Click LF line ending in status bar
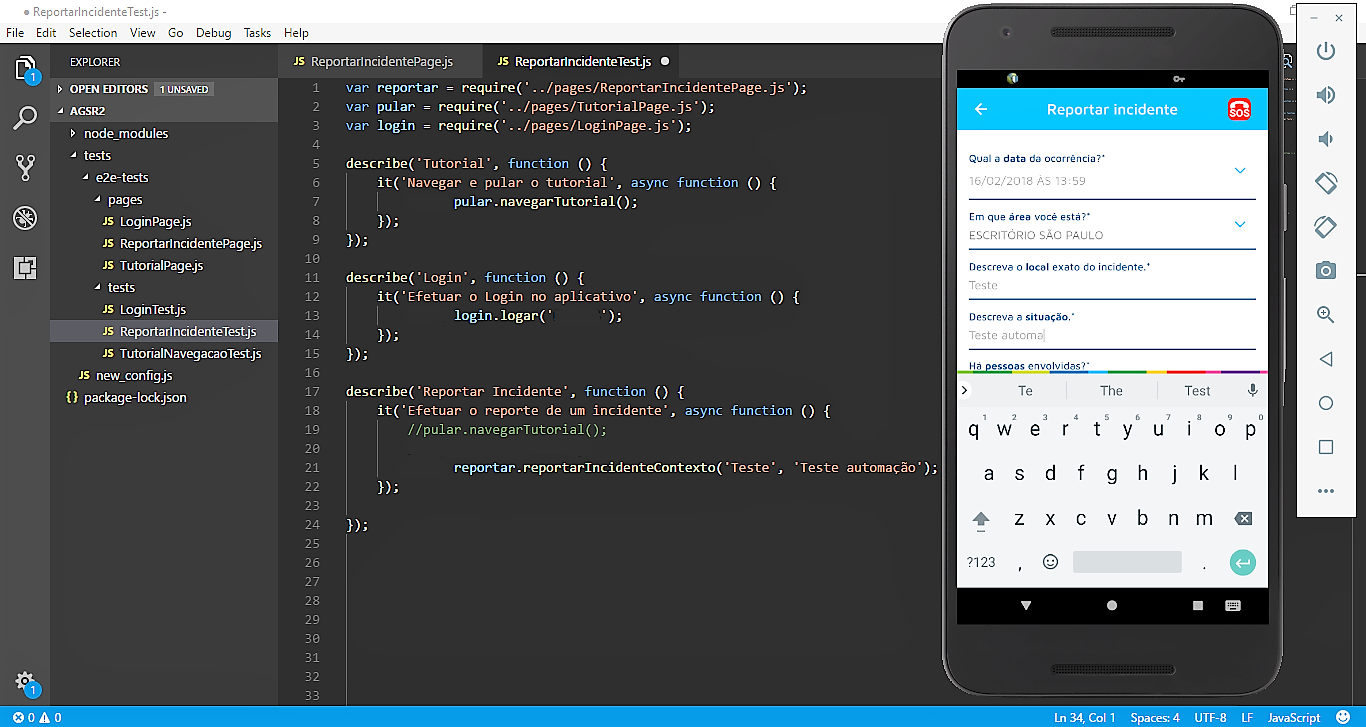The image size is (1366, 727). pos(1247,717)
